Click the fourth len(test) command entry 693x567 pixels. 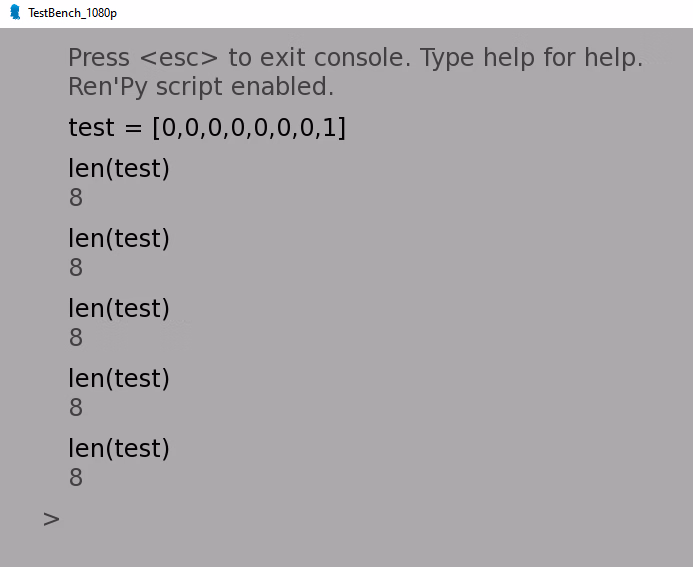(x=119, y=378)
